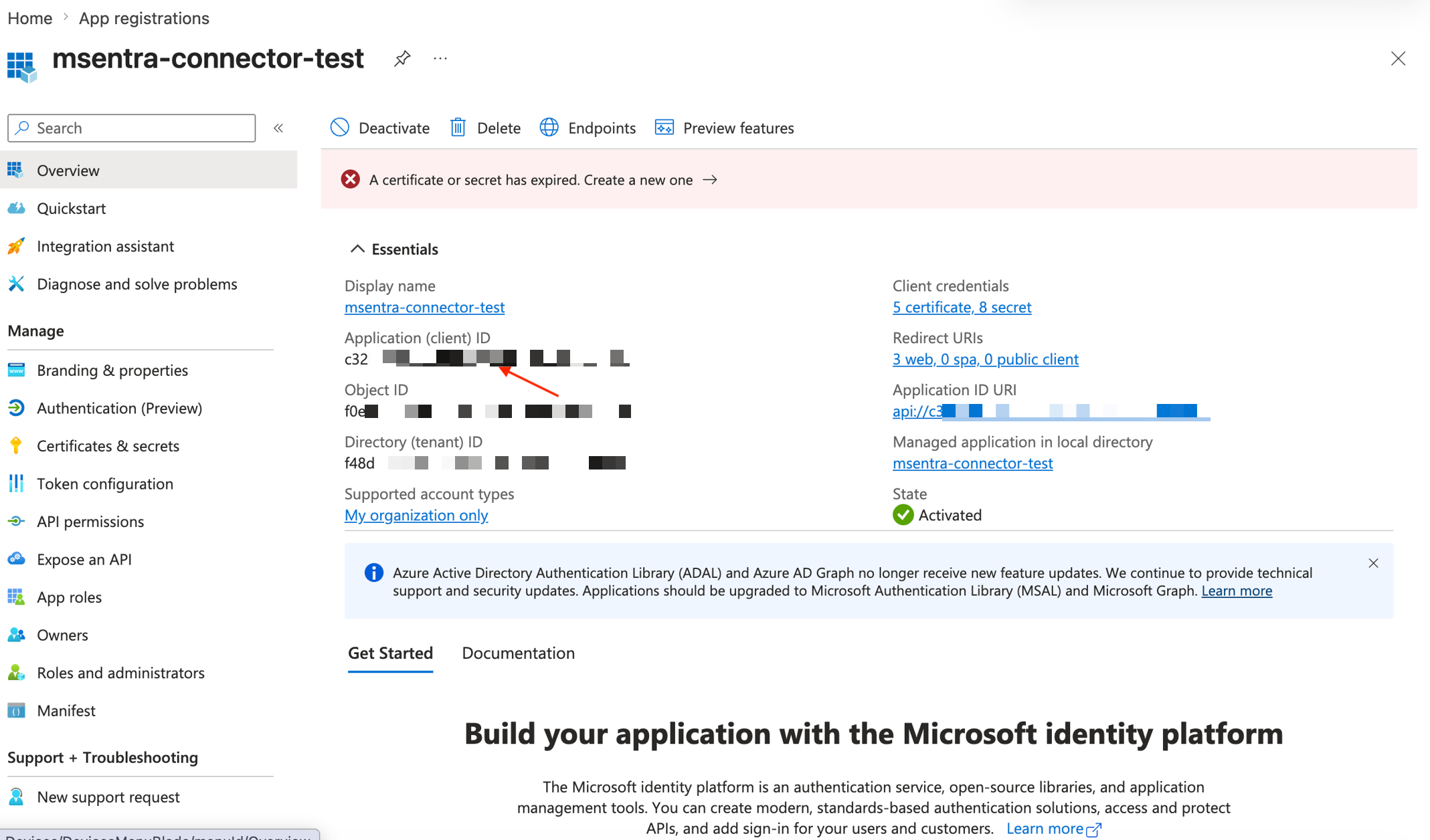Click the App roles grid icon
The width and height of the screenshot is (1430, 840).
(x=16, y=597)
